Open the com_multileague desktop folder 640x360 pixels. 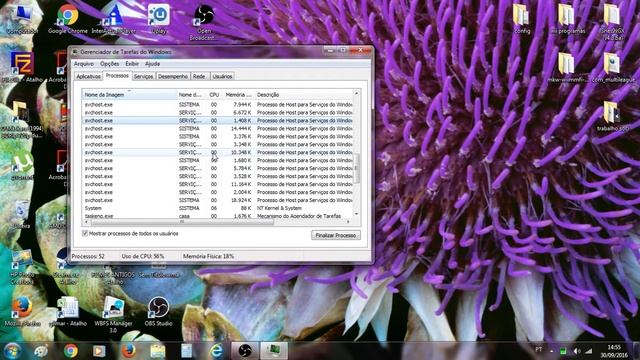coord(613,67)
